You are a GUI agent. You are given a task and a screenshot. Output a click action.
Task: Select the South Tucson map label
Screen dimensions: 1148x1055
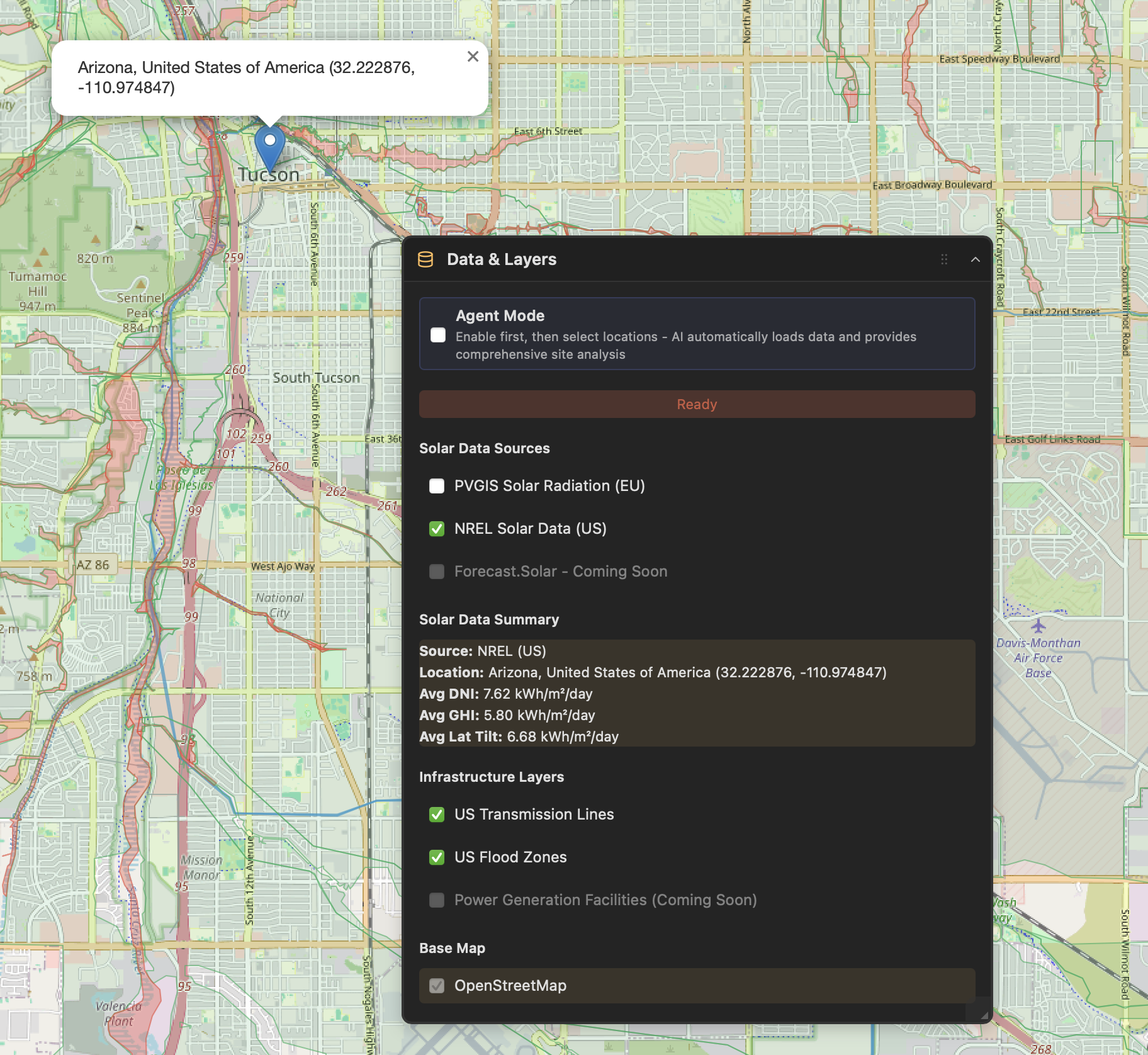316,378
